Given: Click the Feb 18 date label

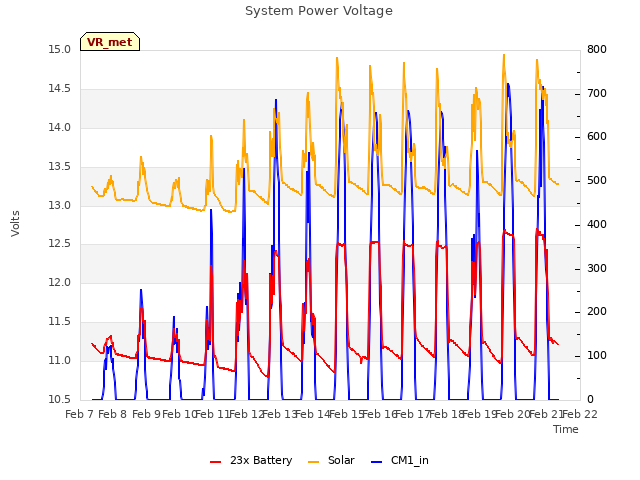Looking at the screenshot, I should (446, 414).
